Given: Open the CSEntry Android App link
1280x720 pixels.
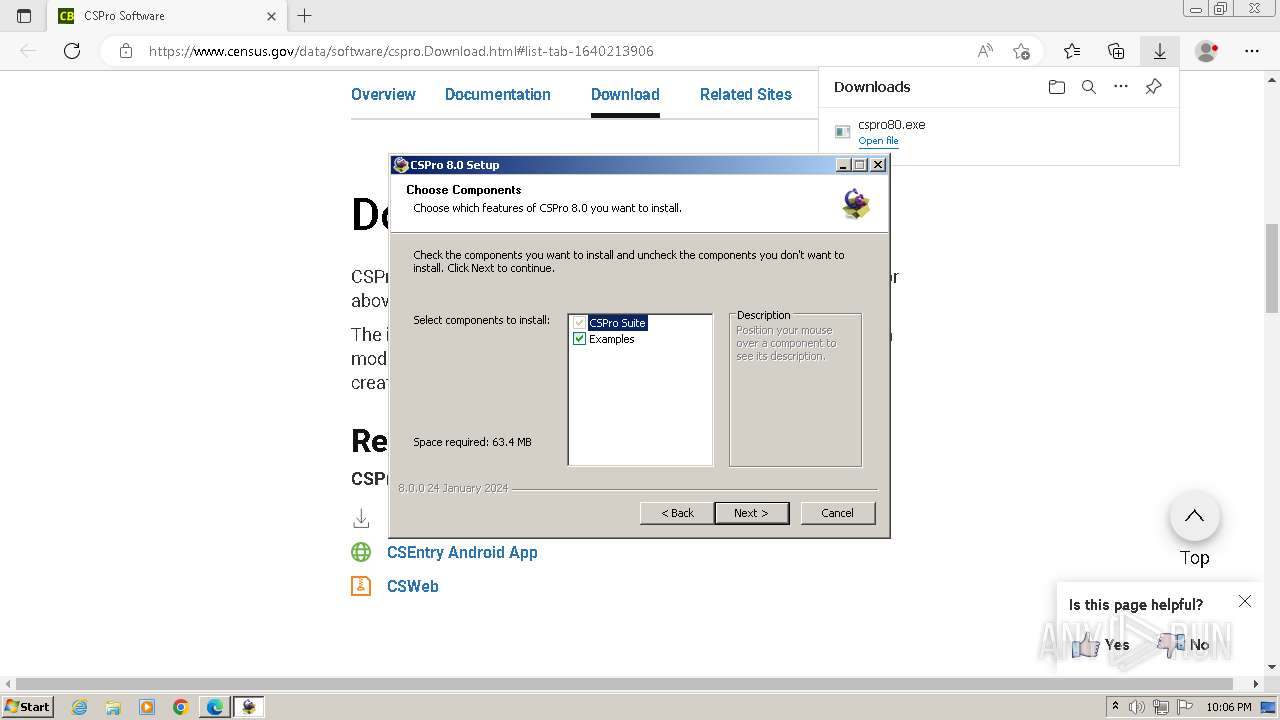Looking at the screenshot, I should 462,552.
